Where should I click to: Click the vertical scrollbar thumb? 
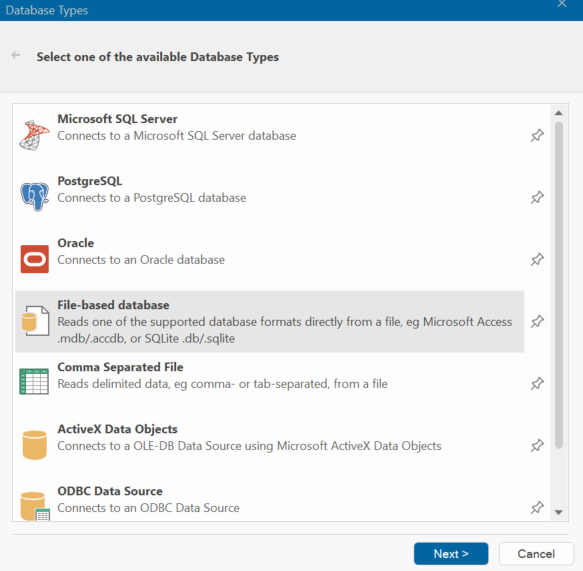coord(559,285)
